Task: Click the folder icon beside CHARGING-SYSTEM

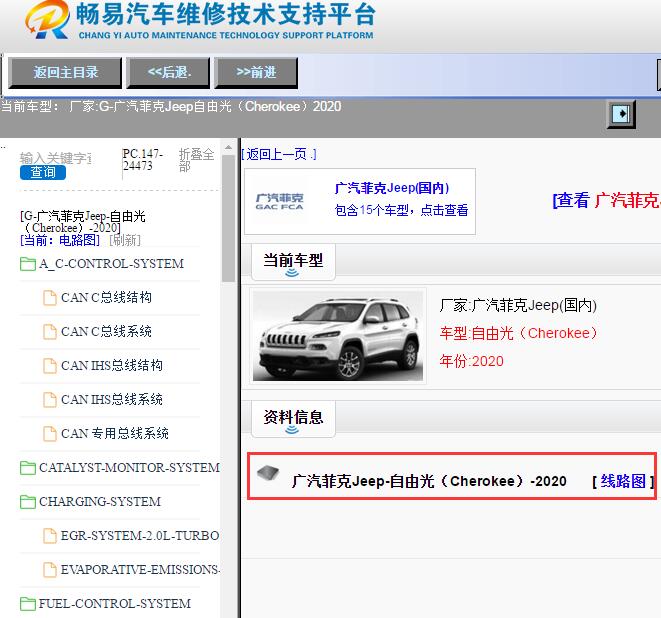Action: coord(28,502)
